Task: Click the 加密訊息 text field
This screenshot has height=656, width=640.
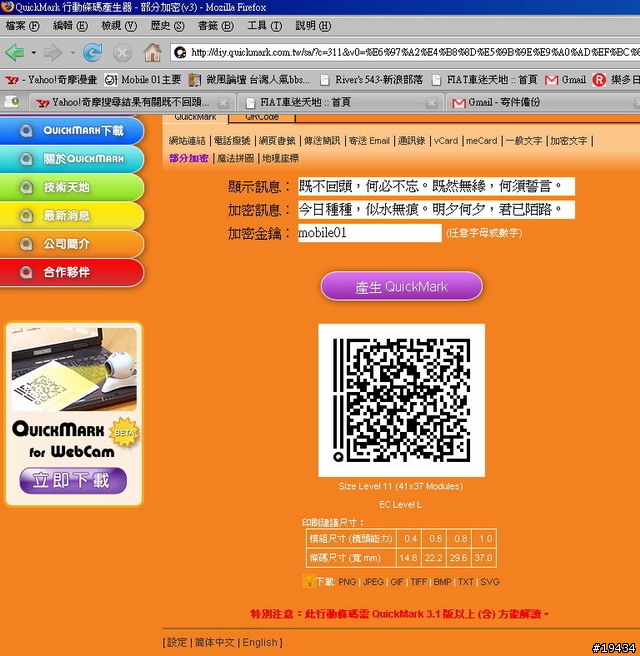Action: point(436,210)
